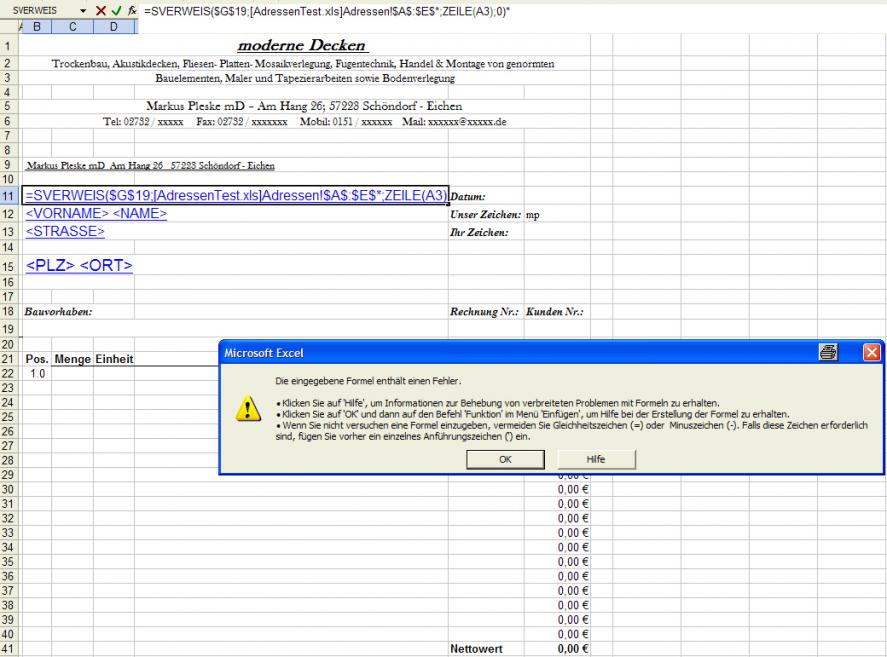Click the 'Datum:' label cell

[468, 196]
